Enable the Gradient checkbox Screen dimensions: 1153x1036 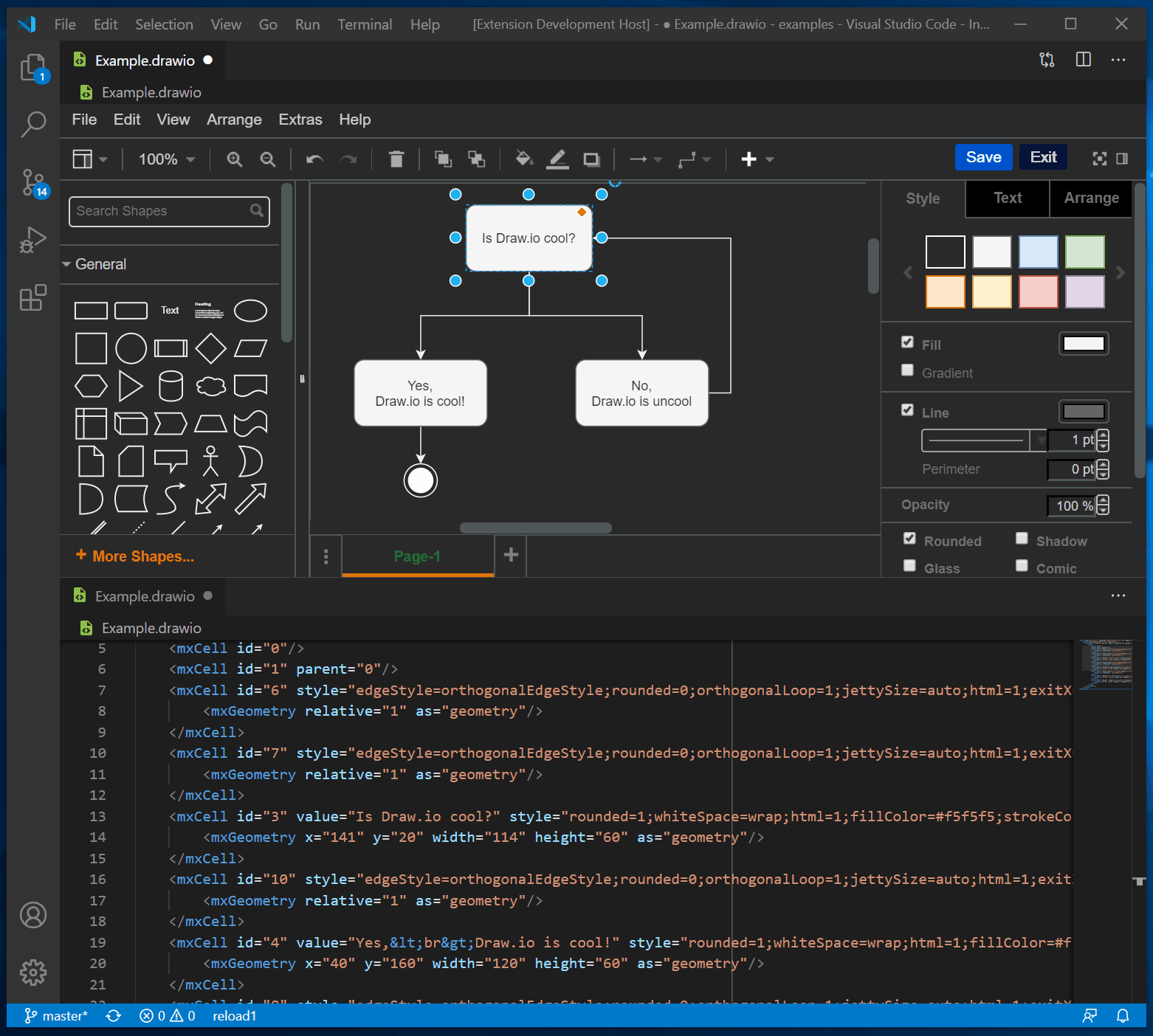(x=907, y=370)
